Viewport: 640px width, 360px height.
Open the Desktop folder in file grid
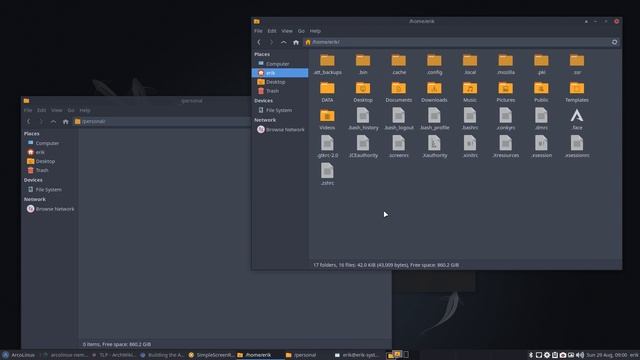[x=363, y=92]
